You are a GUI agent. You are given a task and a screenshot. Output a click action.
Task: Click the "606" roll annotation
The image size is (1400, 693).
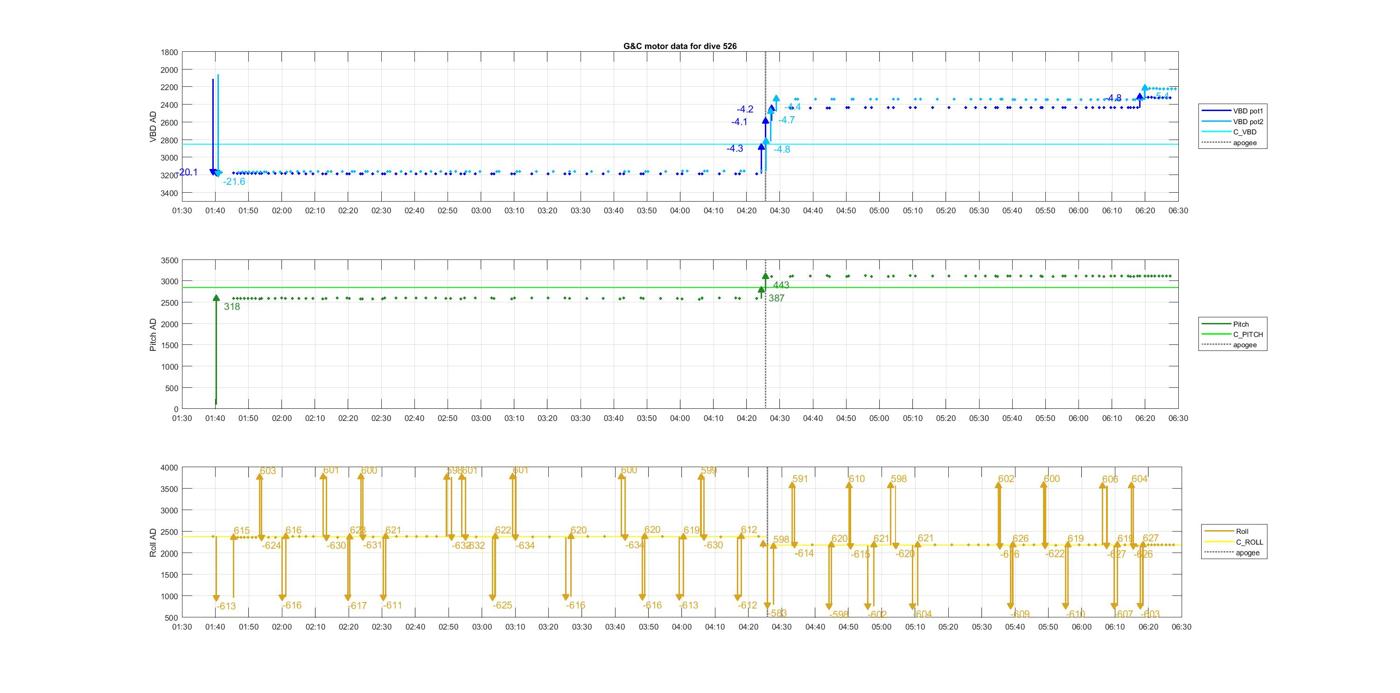[x=1110, y=479]
